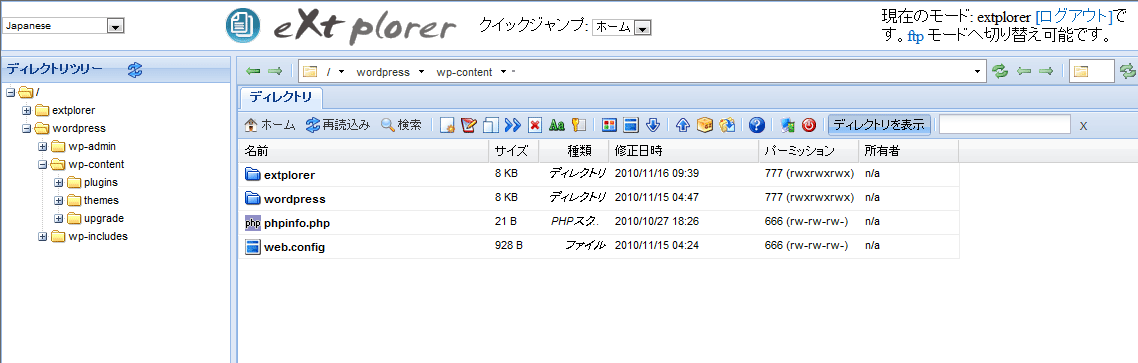This screenshot has height=363, width=1138.
Task: Select the wp-includes folder in the tree
Action: pyautogui.click(x=98, y=236)
